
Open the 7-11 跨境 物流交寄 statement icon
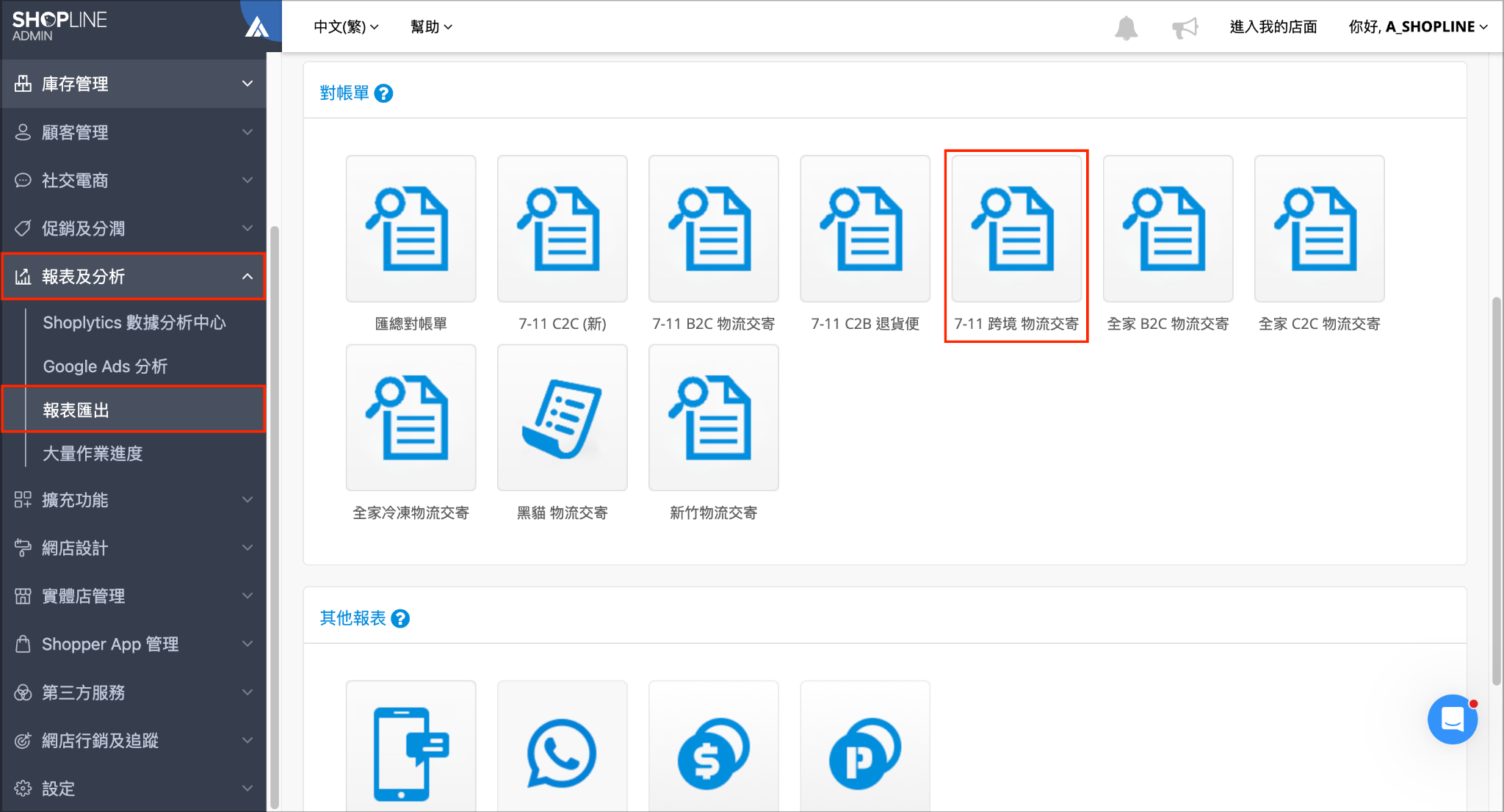tap(1016, 228)
